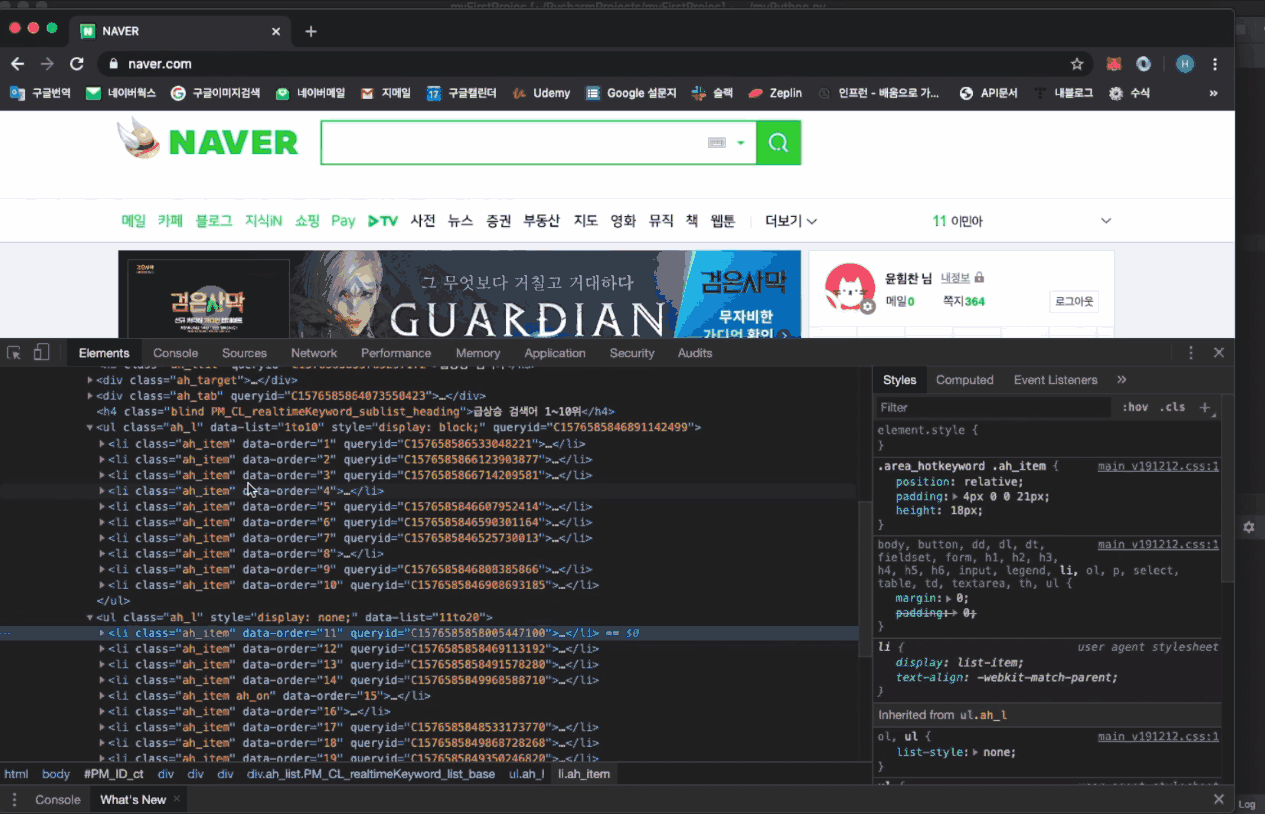Open main_v191212.css:1 for .ah_item rule
The width and height of the screenshot is (1265, 814).
coord(1158,466)
